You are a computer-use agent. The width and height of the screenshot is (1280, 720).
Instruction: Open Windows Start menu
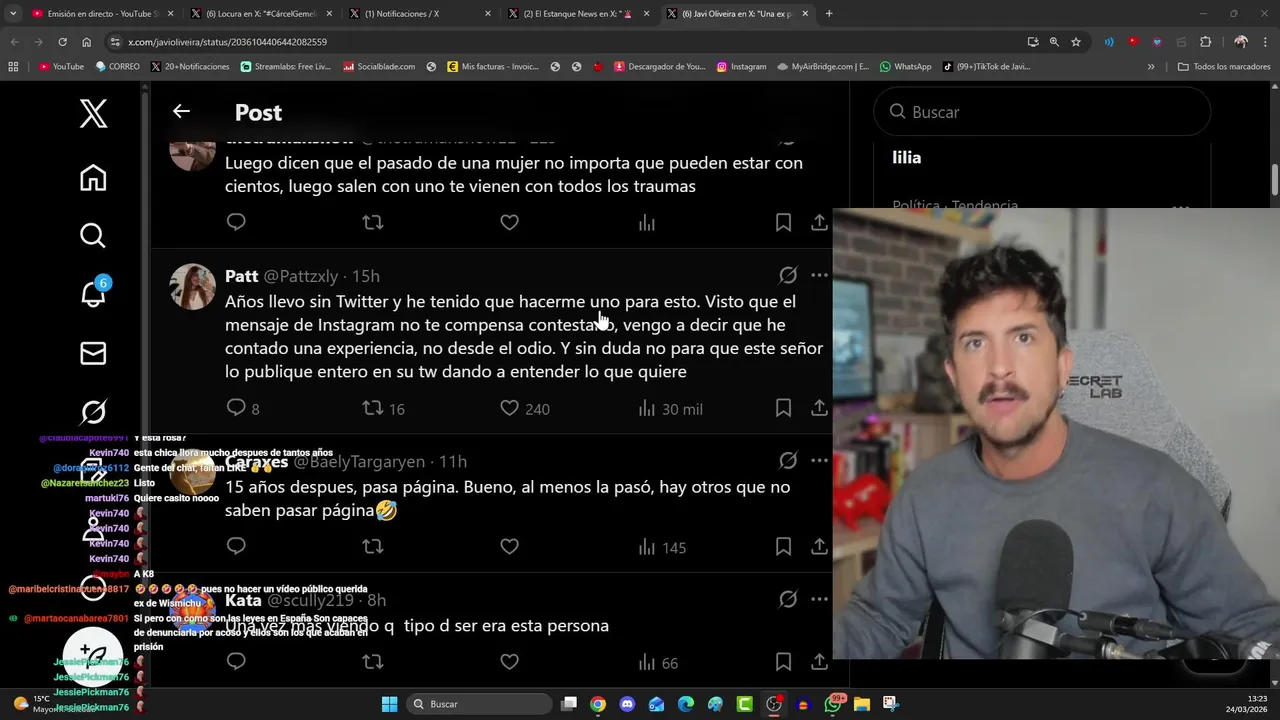390,704
